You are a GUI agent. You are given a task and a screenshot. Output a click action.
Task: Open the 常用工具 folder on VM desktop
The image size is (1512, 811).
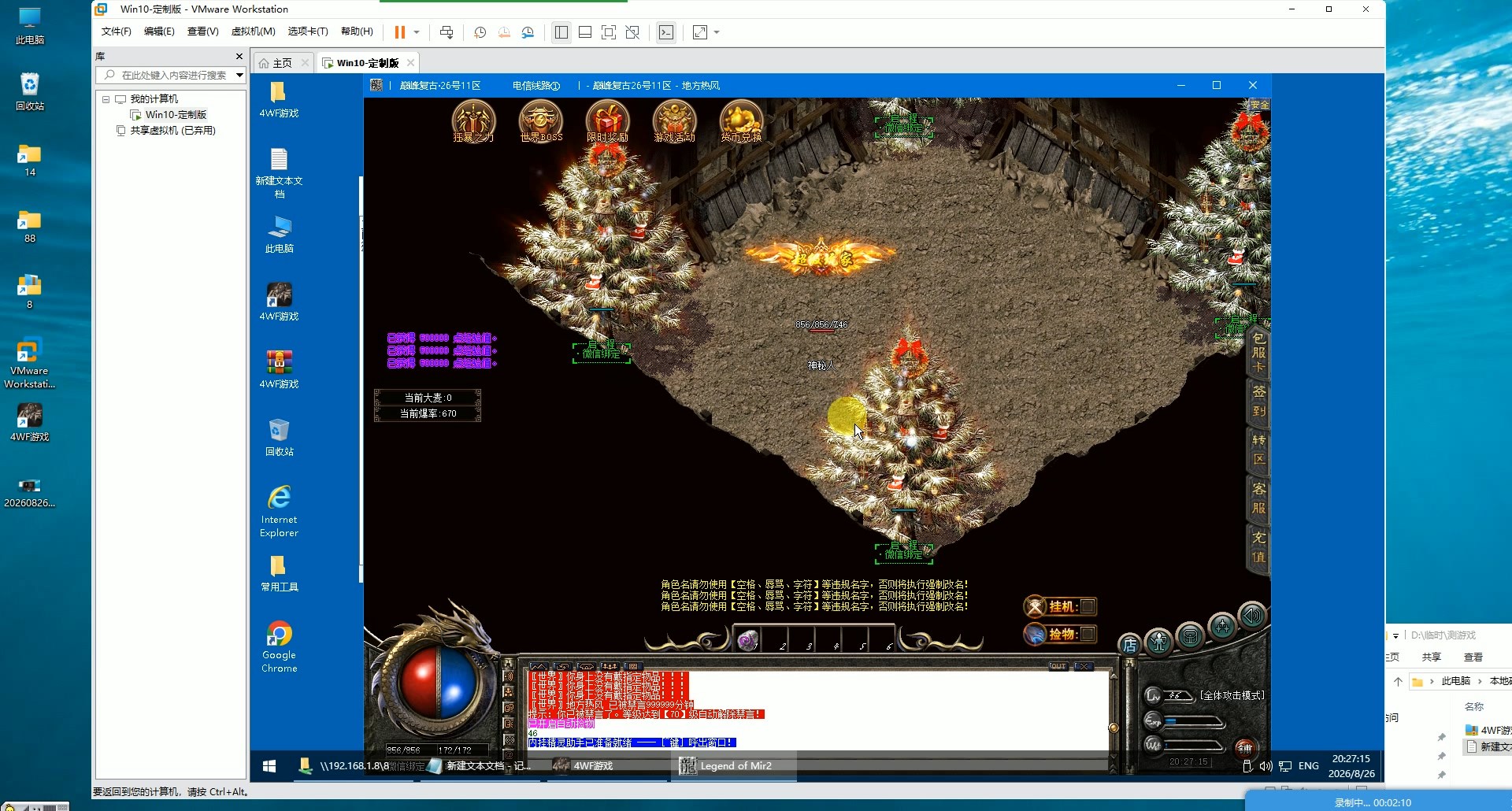[280, 573]
